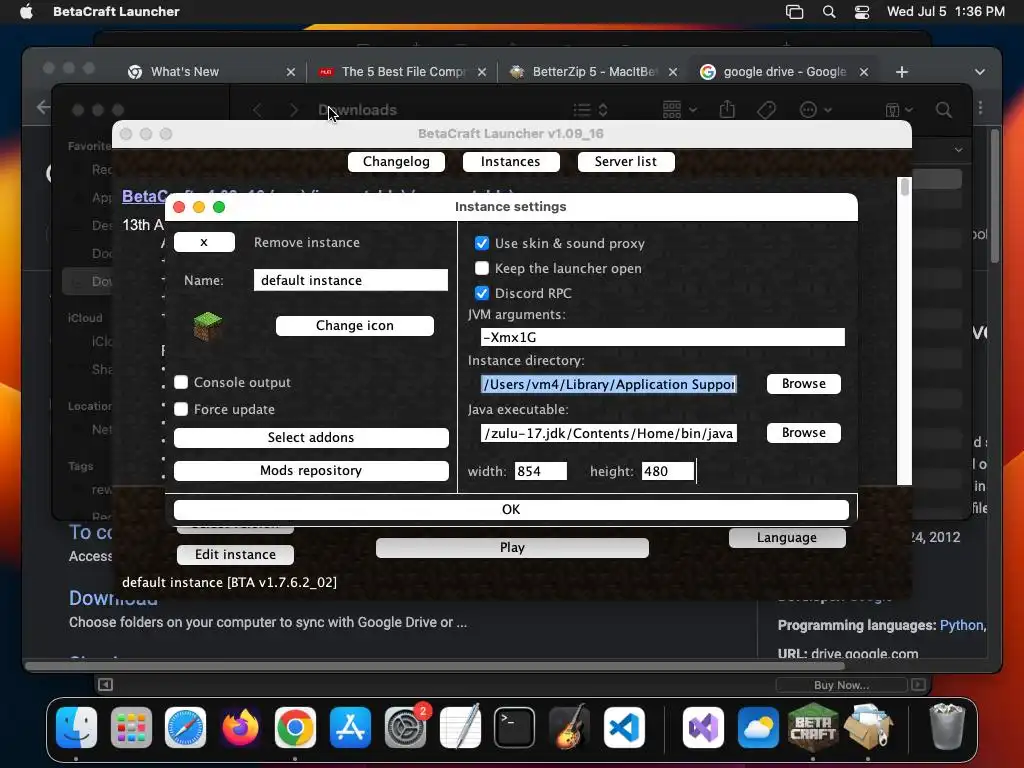
Task: Open TextEdit from the dock
Action: point(460,727)
